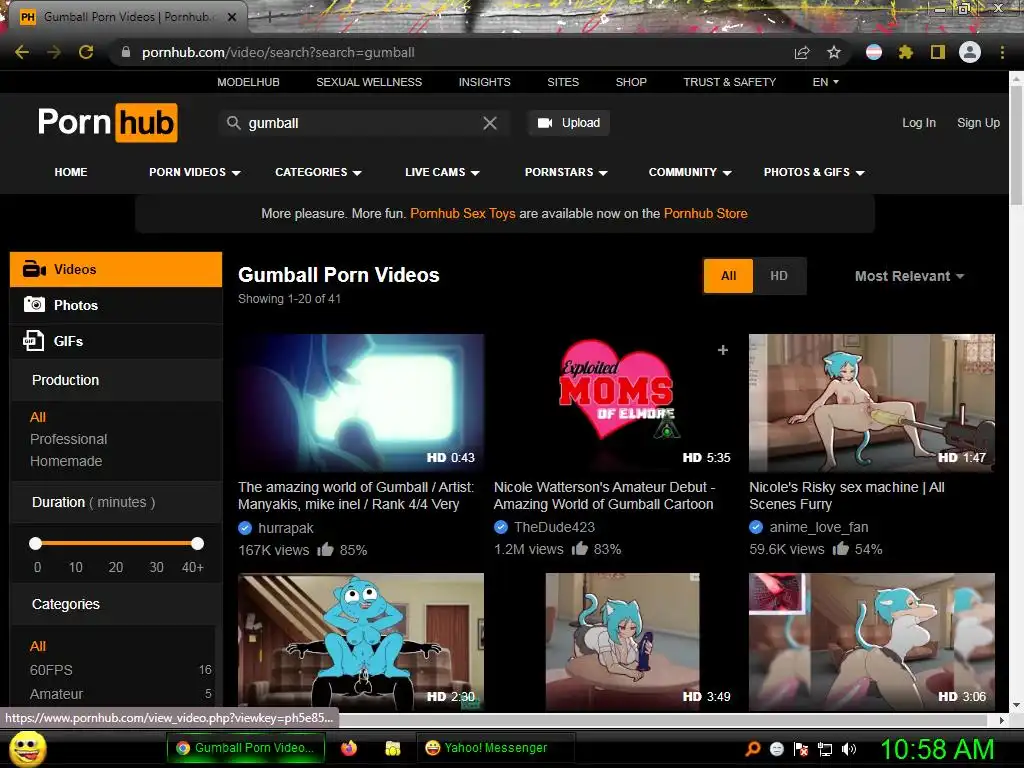Open the Extensions puzzle piece menu
The width and height of the screenshot is (1024, 768).
click(x=905, y=52)
